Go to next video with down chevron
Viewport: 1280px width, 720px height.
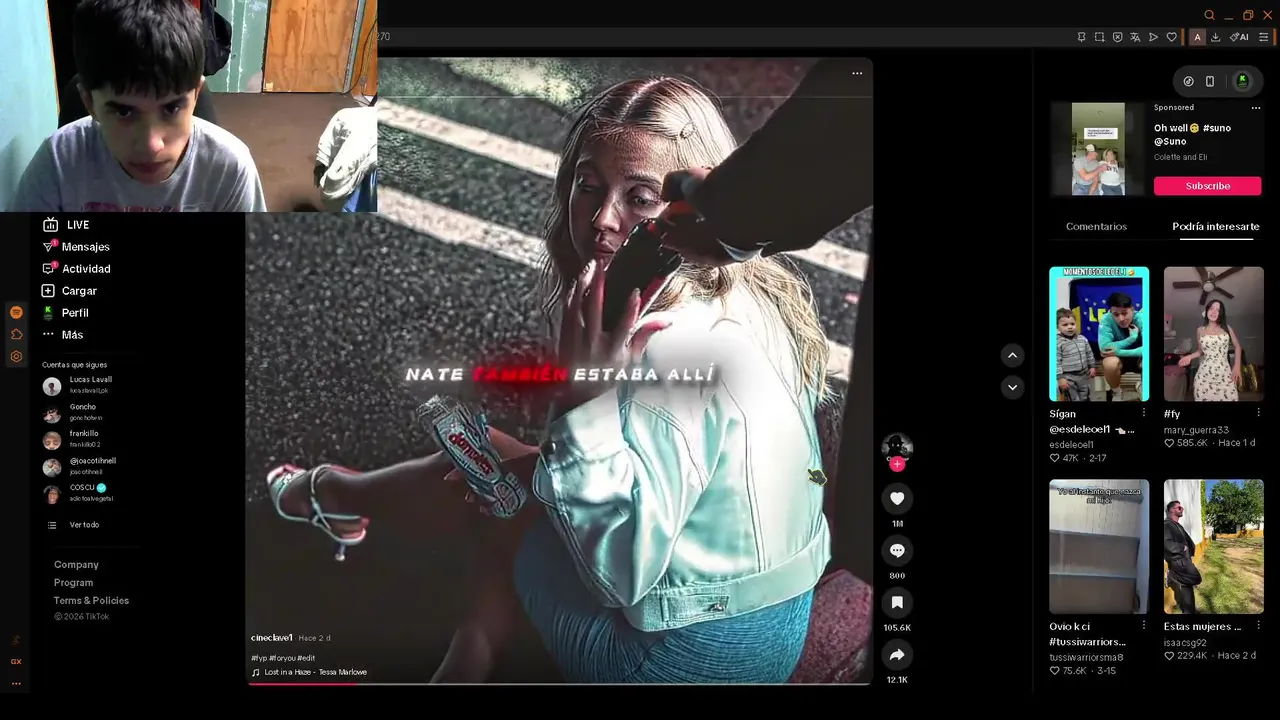(x=1012, y=387)
